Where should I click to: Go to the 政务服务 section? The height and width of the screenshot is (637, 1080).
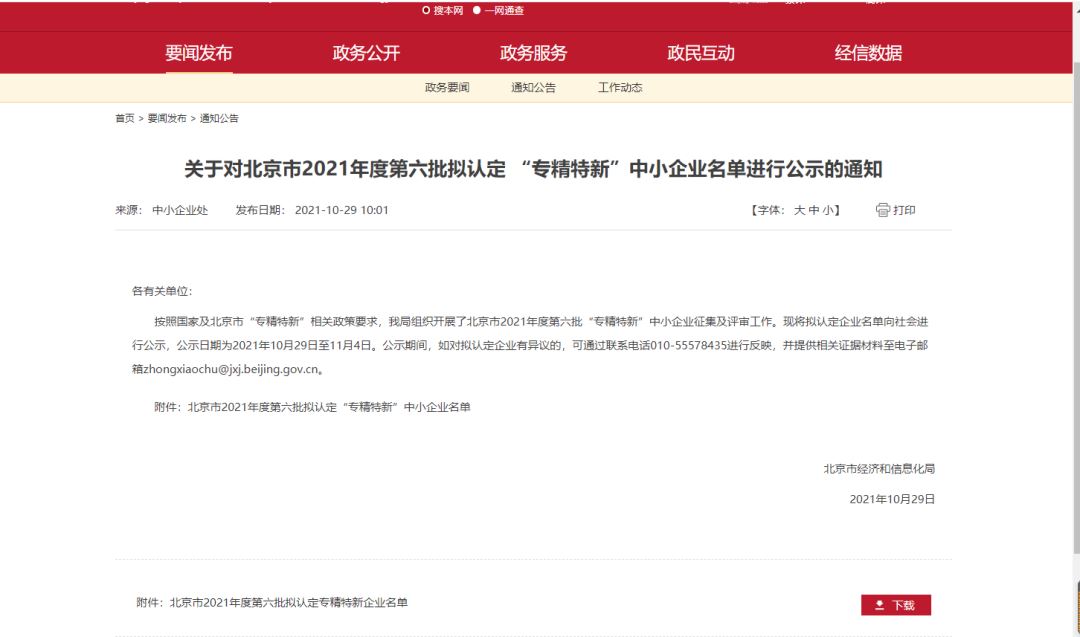coord(533,53)
